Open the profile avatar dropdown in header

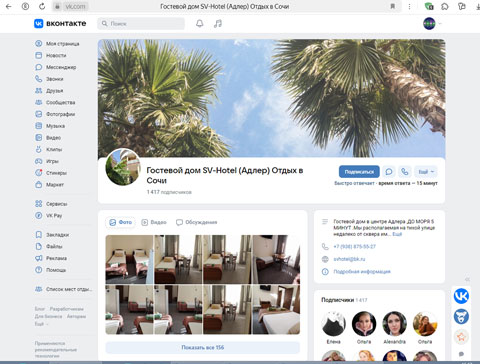pyautogui.click(x=432, y=23)
